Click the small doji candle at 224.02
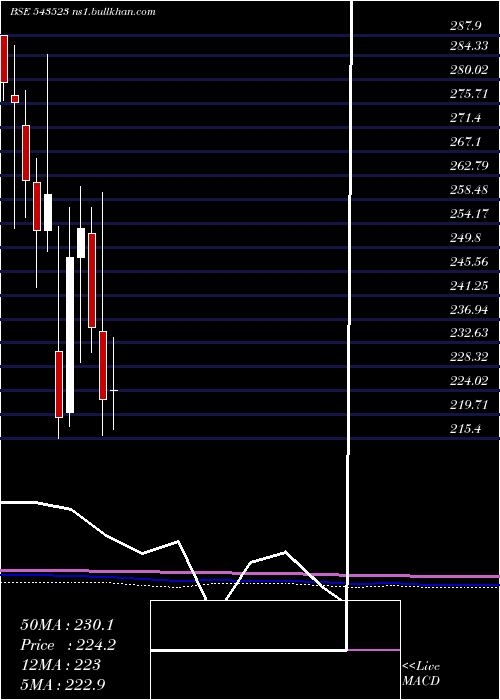This screenshot has width=500, height=700. (114, 391)
